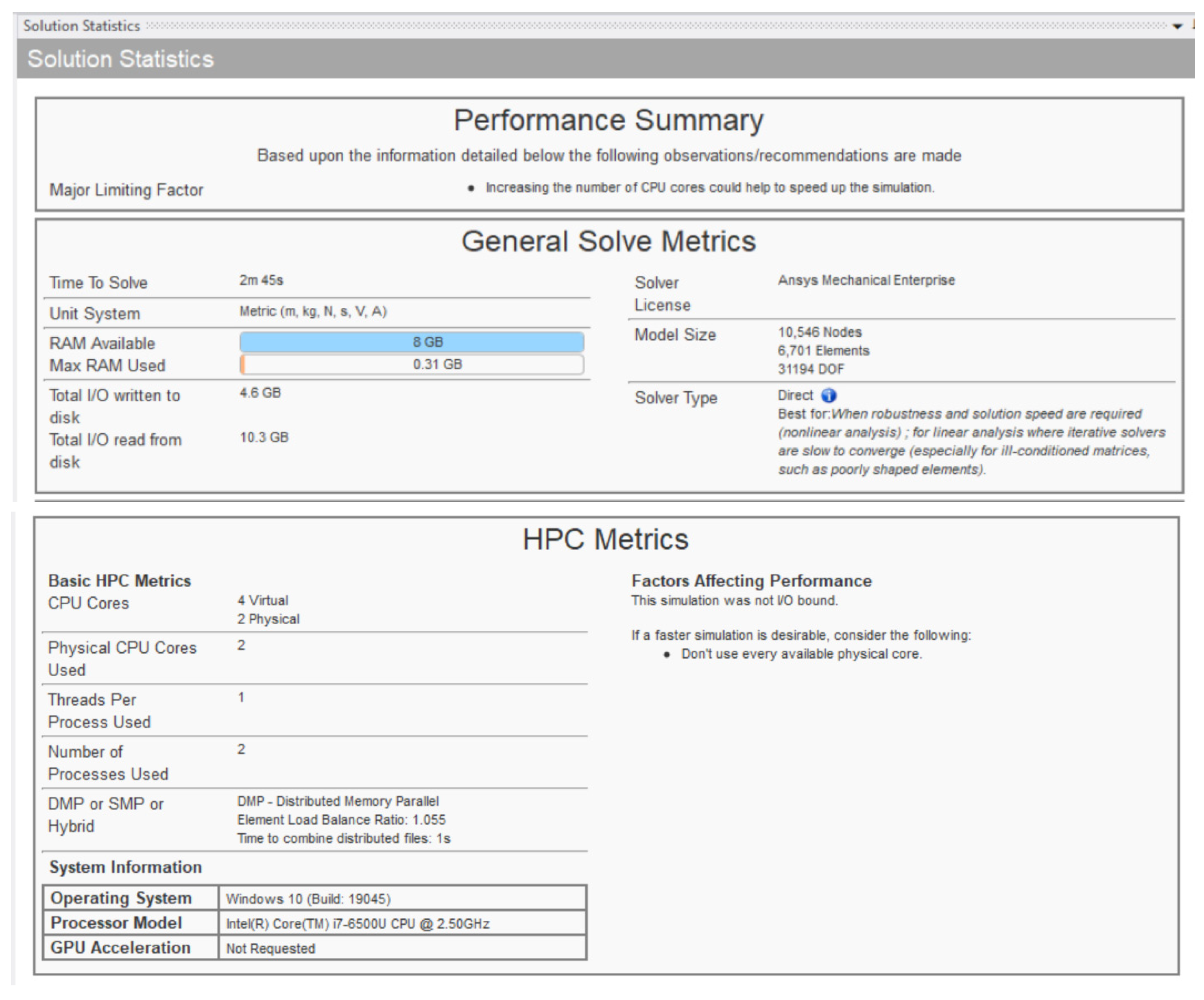This screenshot has height=1000, width=1204.
Task: Click the Factors Affecting Performance heading
Action: pos(751,580)
